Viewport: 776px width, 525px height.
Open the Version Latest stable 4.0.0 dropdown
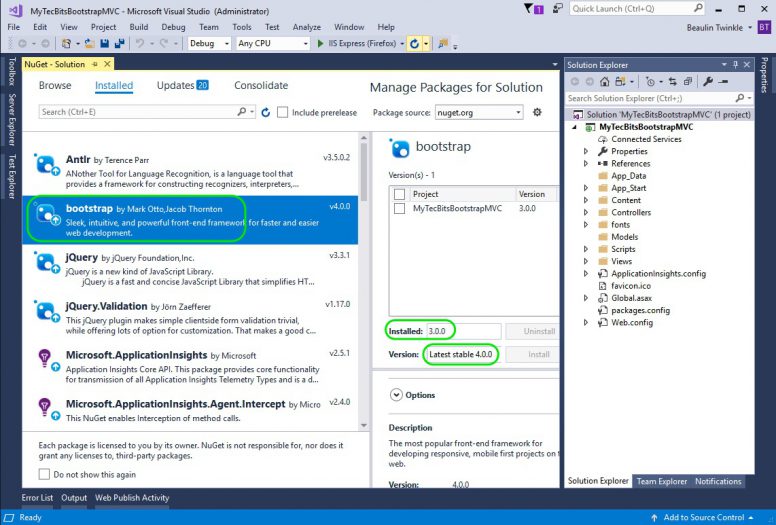[461, 354]
